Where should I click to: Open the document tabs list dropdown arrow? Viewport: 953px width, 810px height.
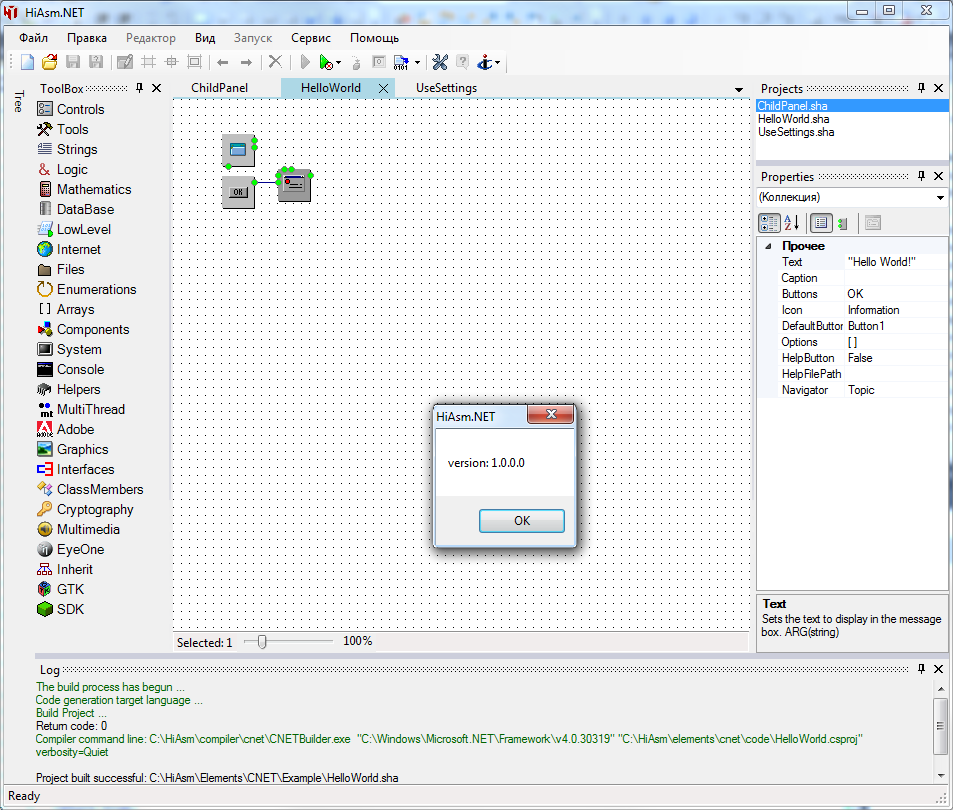pos(739,89)
